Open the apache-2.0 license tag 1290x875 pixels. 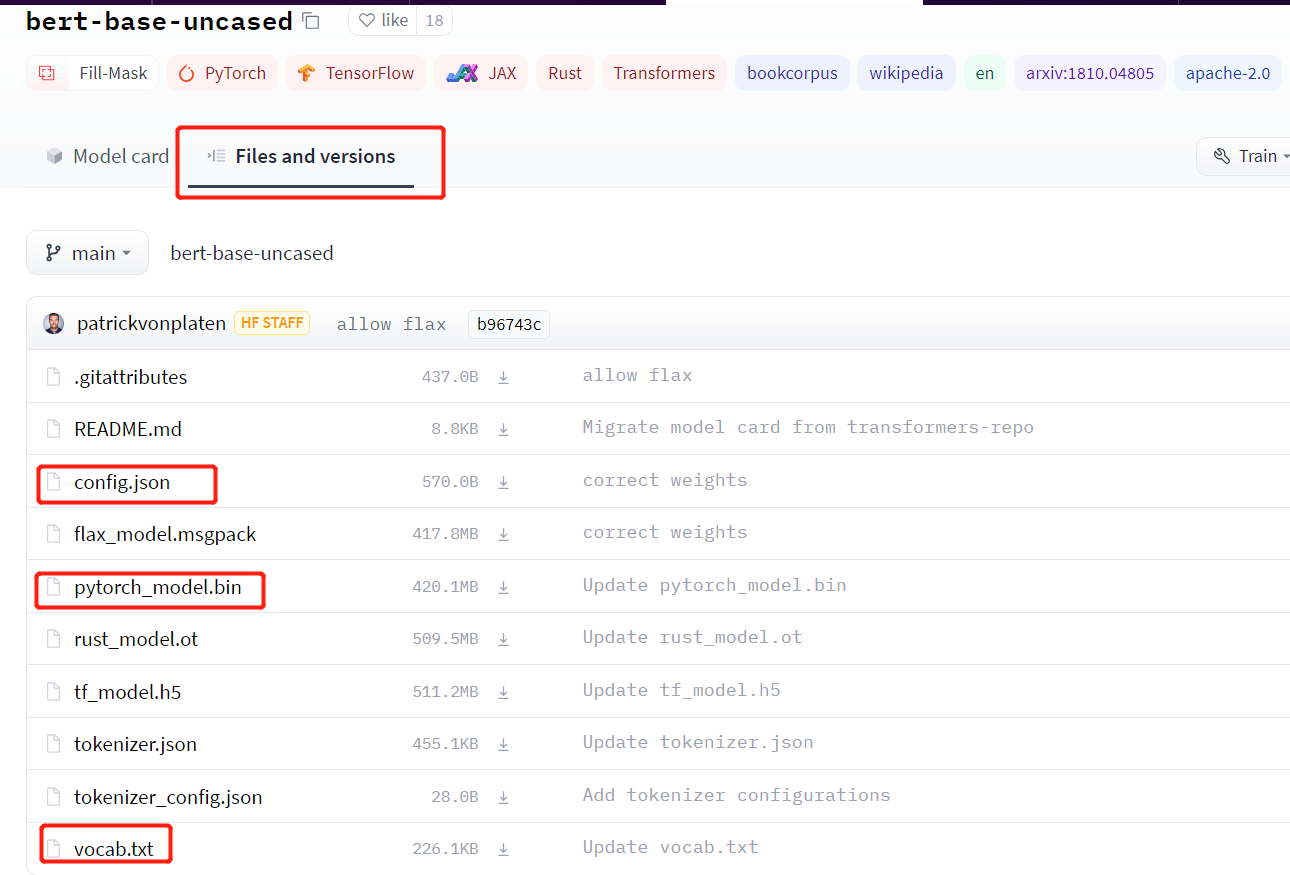(x=1228, y=73)
